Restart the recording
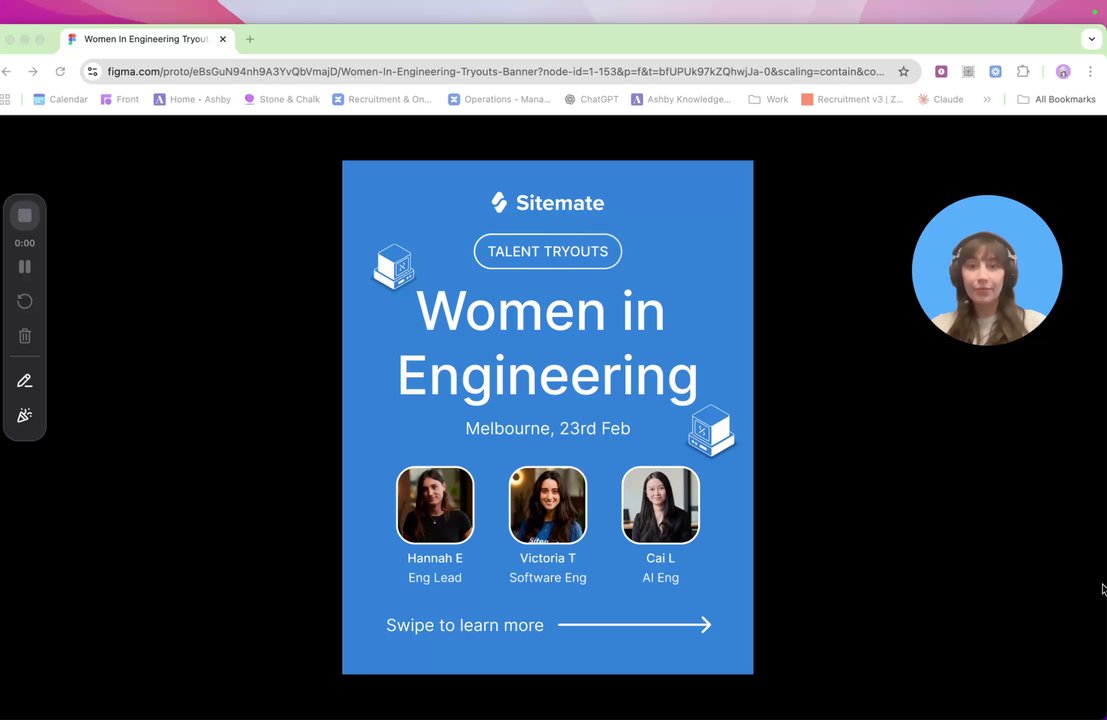1107x720 pixels. click(x=25, y=301)
